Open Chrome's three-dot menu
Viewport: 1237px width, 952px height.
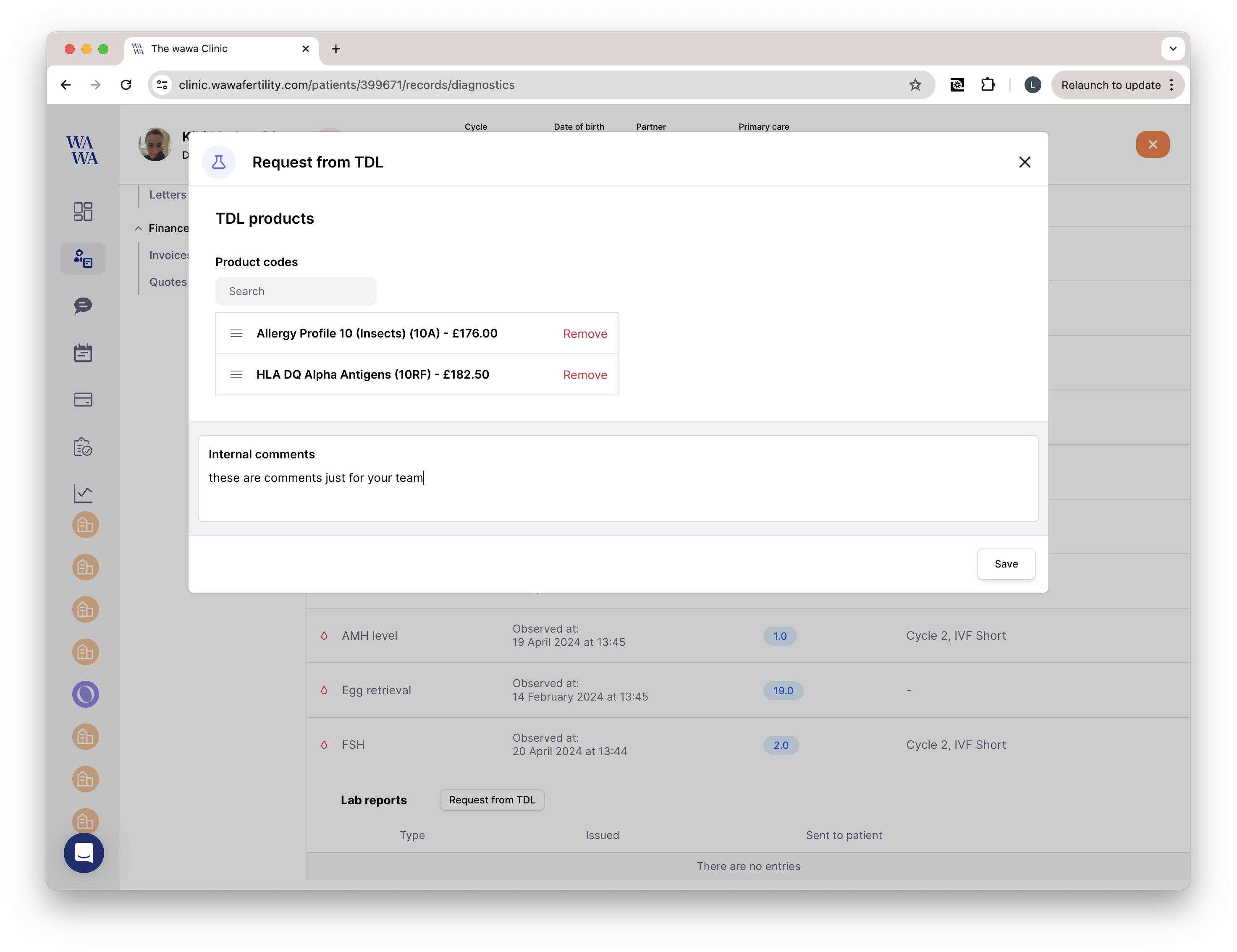point(1172,85)
